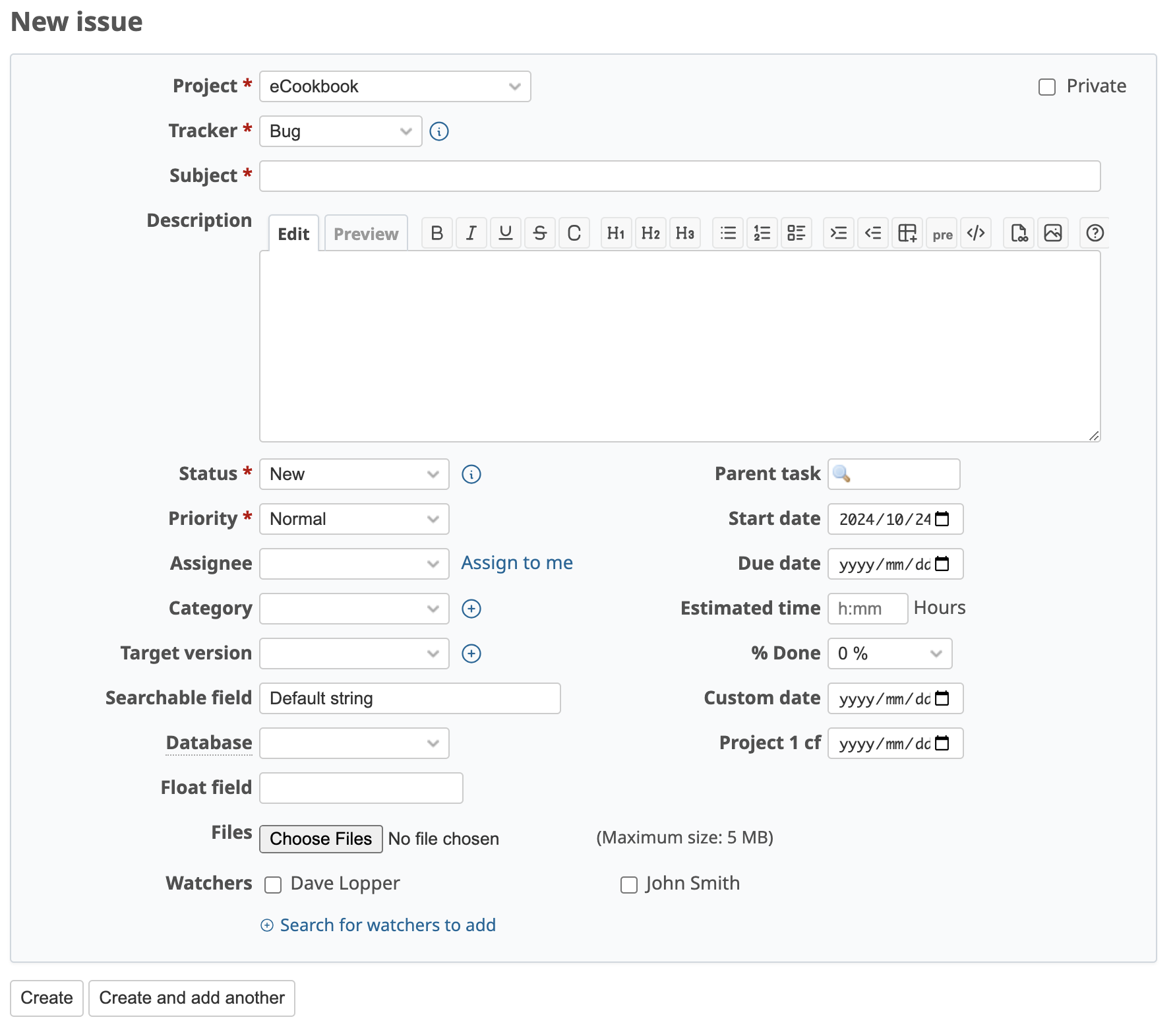1175x1036 pixels.
Task: Apply bold formatting in the description toolbar
Action: click(x=437, y=233)
